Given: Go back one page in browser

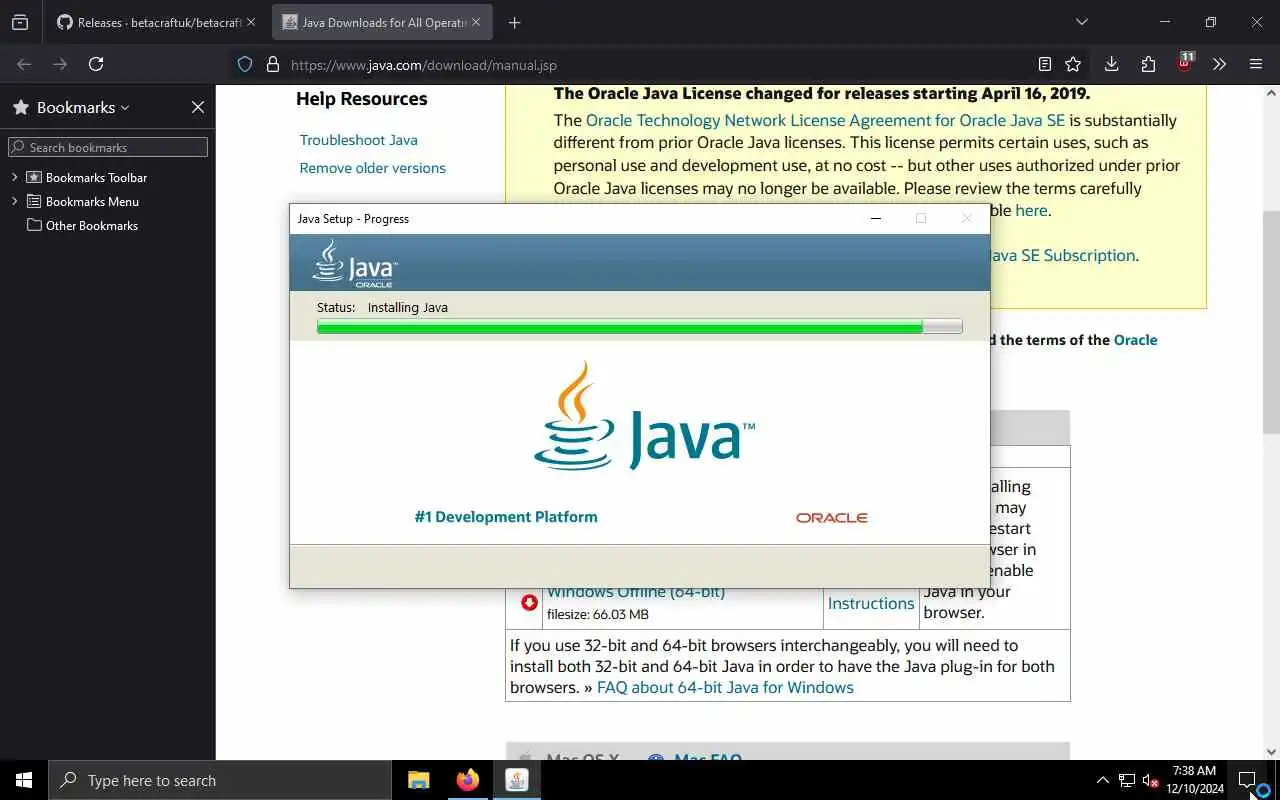Looking at the screenshot, I should (24, 64).
